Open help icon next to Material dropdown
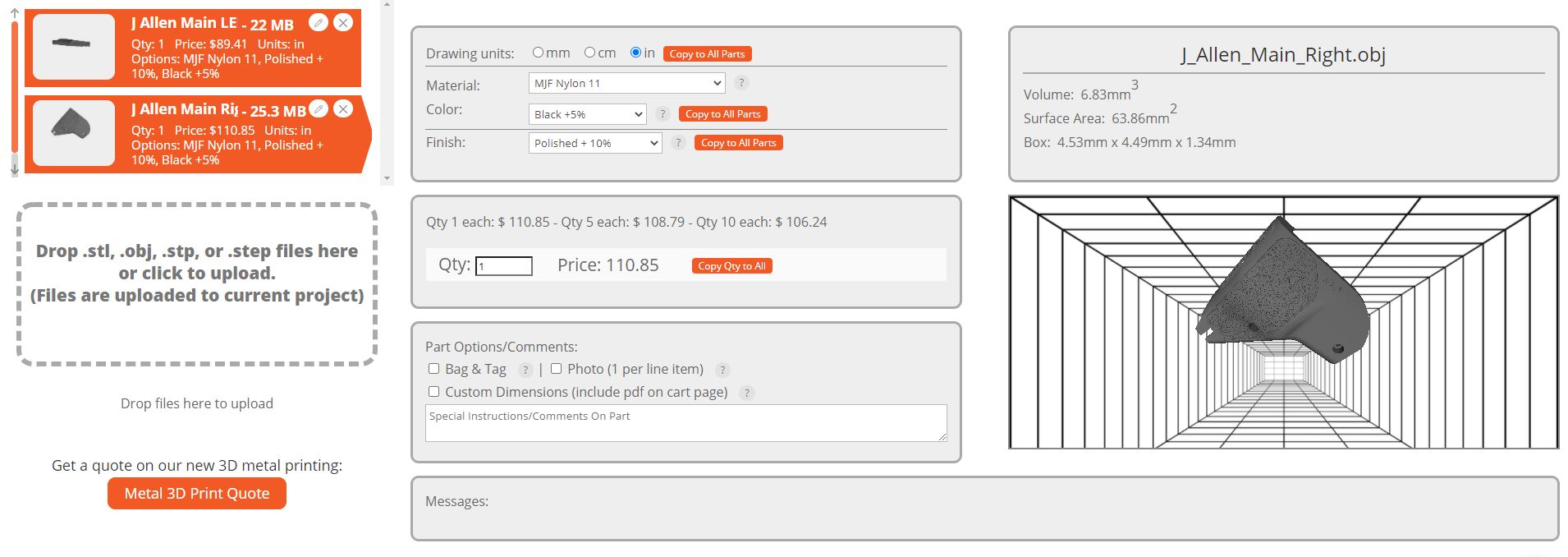The image size is (1568, 557). click(x=740, y=83)
